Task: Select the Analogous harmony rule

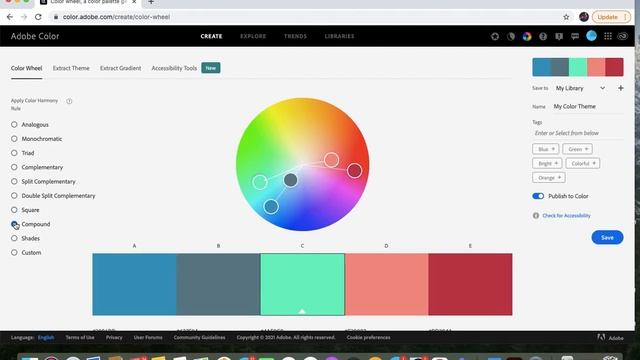Action: coord(14,124)
